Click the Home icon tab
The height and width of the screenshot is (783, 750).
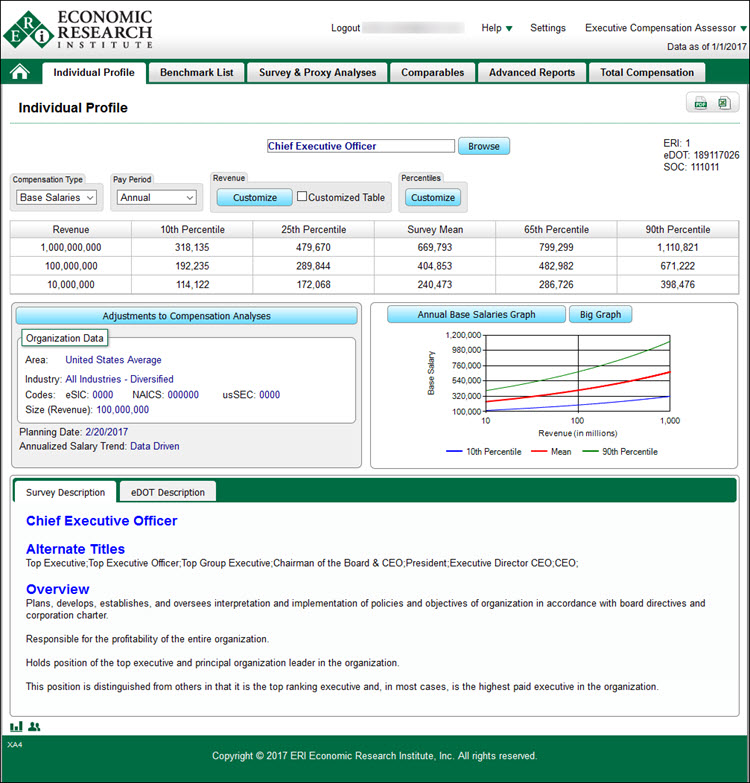click(x=20, y=72)
